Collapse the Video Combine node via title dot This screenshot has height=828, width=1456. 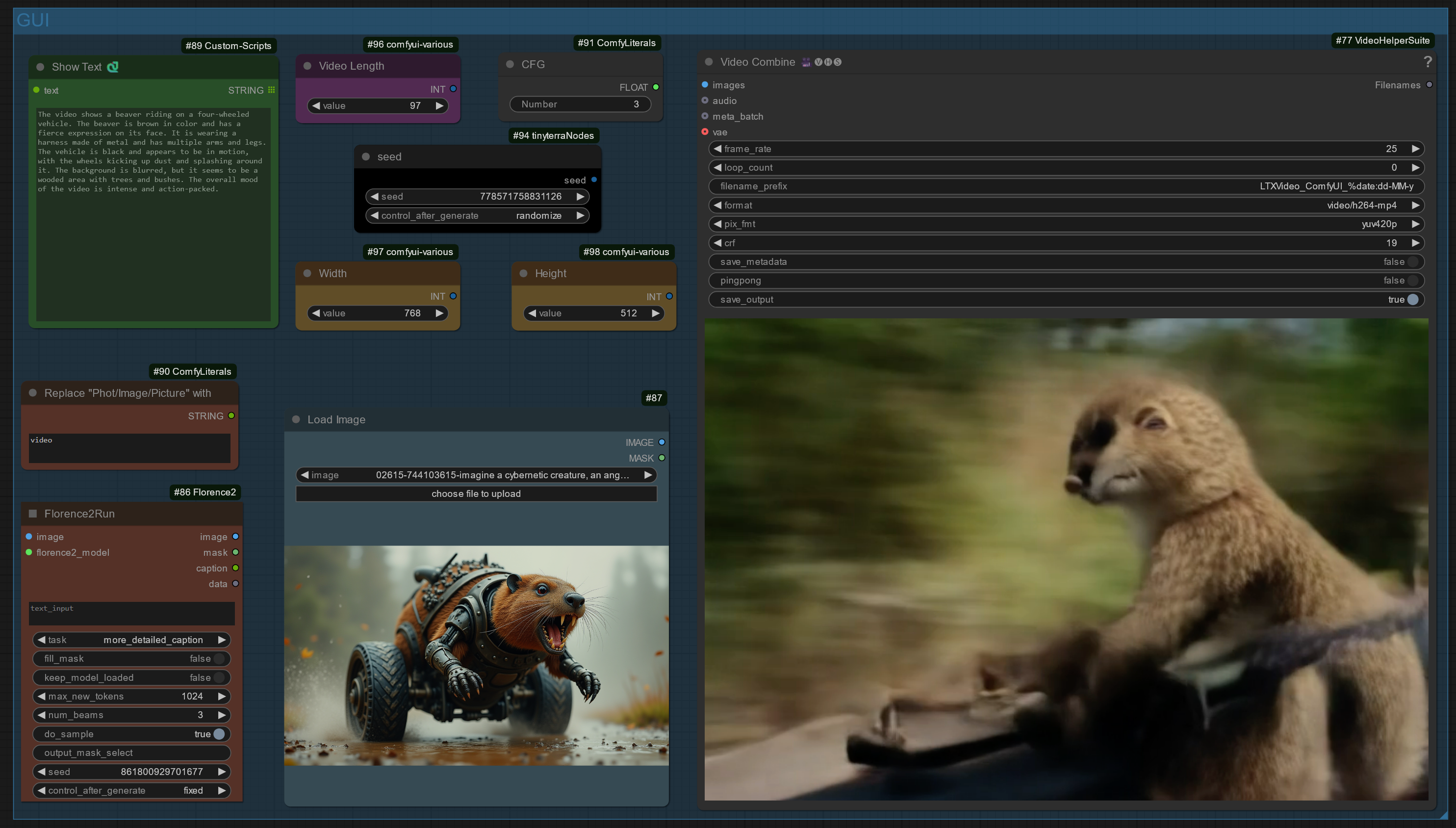(x=709, y=62)
